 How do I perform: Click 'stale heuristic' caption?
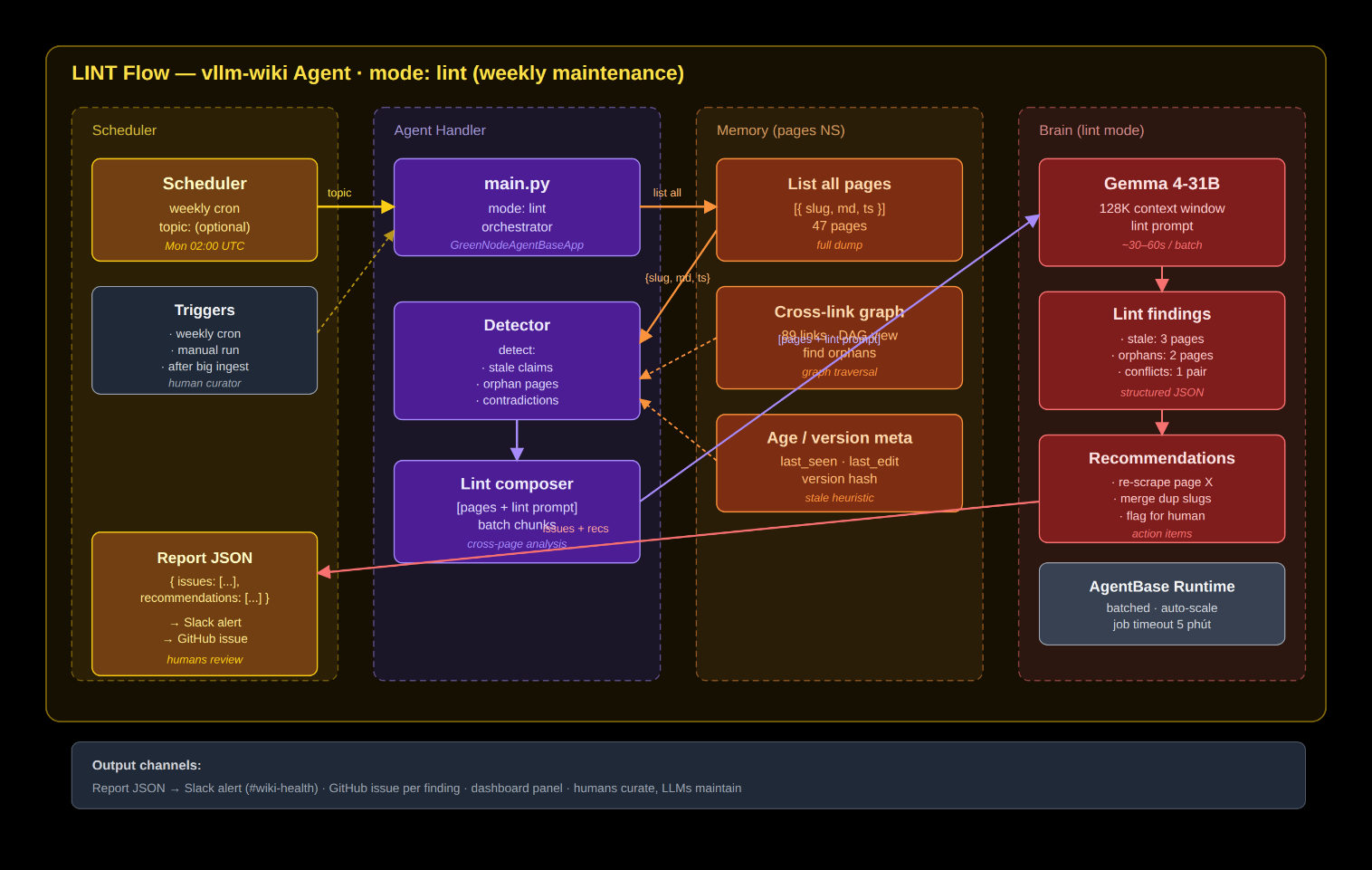pyautogui.click(x=839, y=498)
